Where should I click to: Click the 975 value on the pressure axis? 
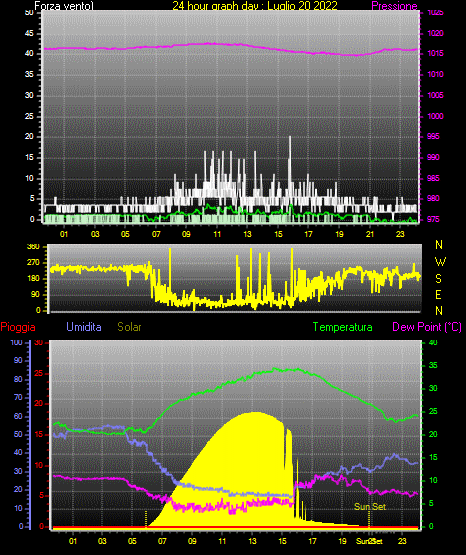pyautogui.click(x=433, y=219)
